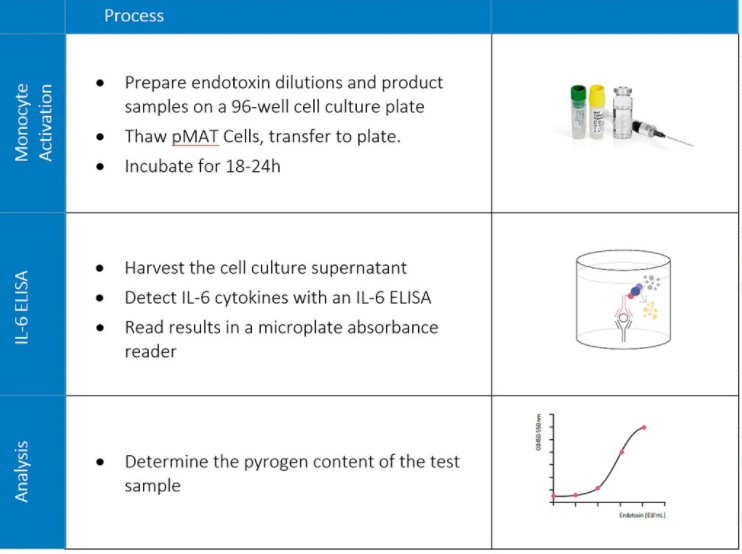
Task: Click the yellow dots cluster in well
Action: click(x=650, y=310)
